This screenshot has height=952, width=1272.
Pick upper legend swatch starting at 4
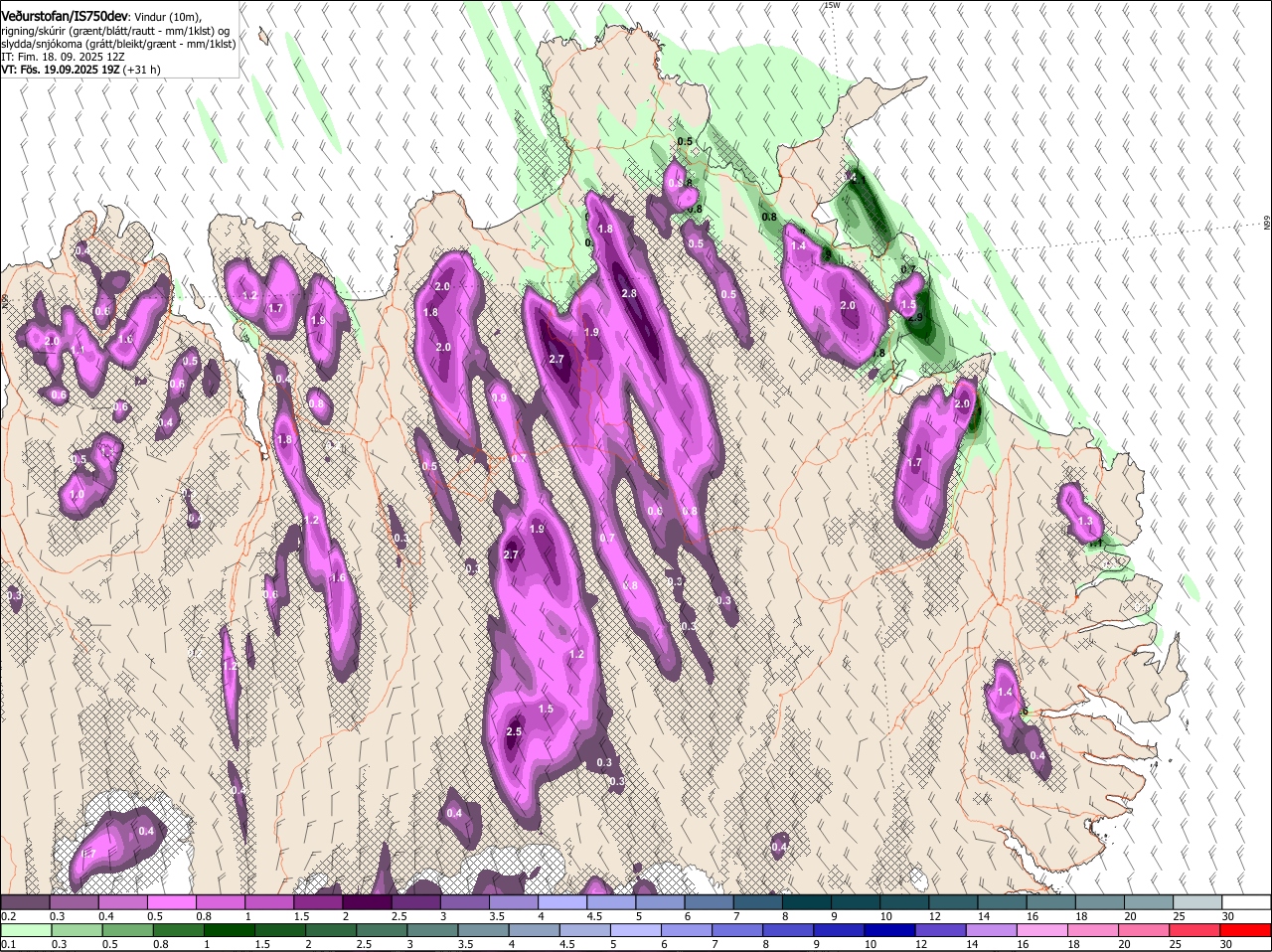pos(563,902)
